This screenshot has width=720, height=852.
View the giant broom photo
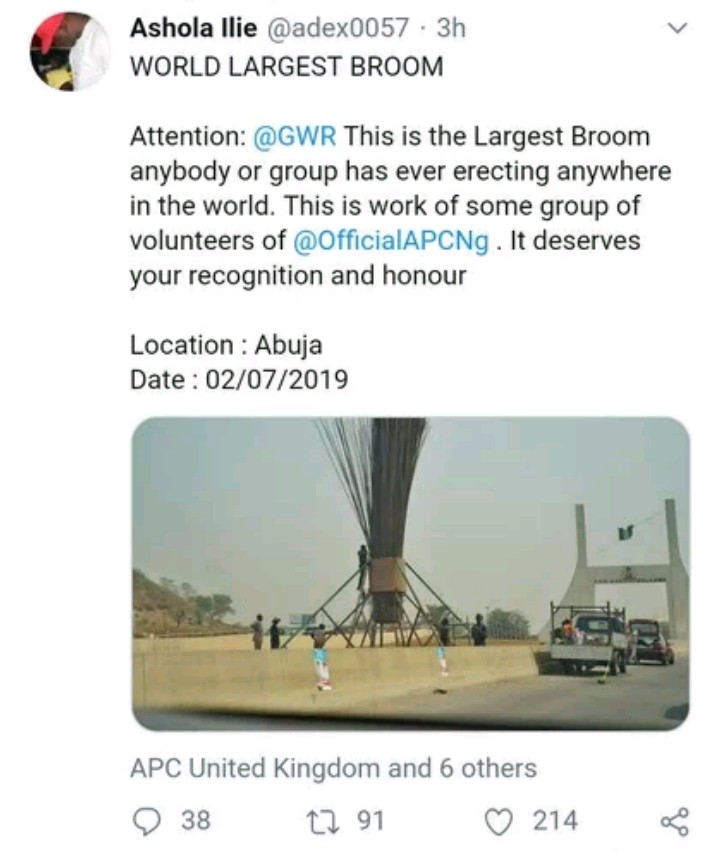[410, 572]
